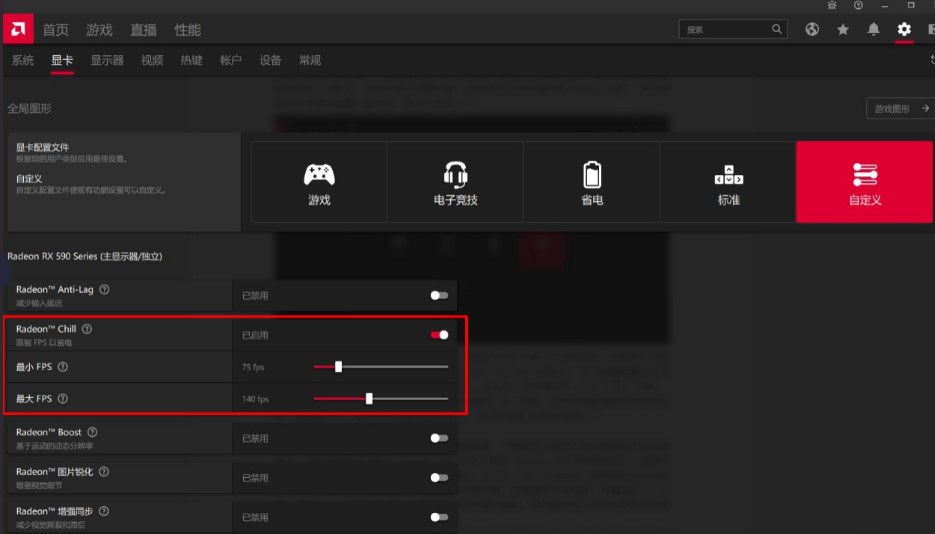Open settings gear icon
The image size is (935, 534).
click(904, 29)
